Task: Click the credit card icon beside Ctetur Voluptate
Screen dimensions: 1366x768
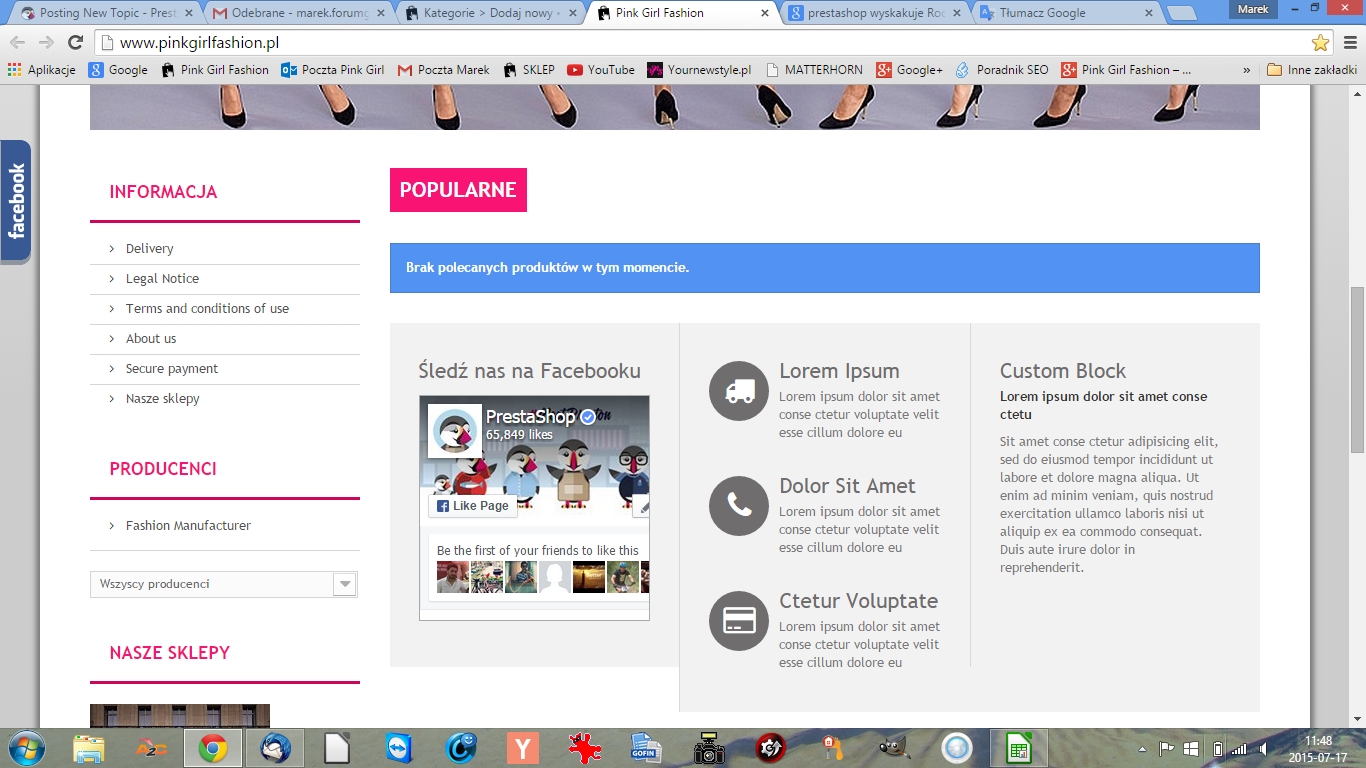Action: click(x=739, y=621)
